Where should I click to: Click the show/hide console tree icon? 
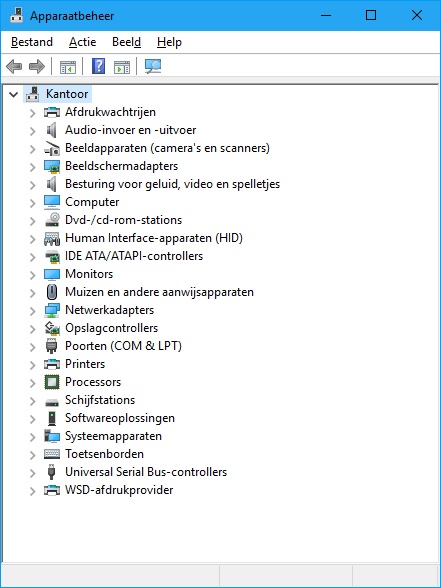[x=68, y=67]
